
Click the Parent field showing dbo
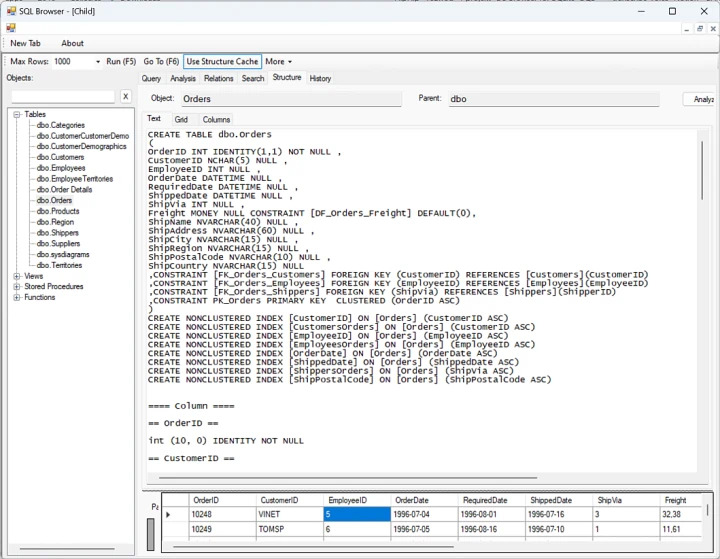tap(554, 99)
